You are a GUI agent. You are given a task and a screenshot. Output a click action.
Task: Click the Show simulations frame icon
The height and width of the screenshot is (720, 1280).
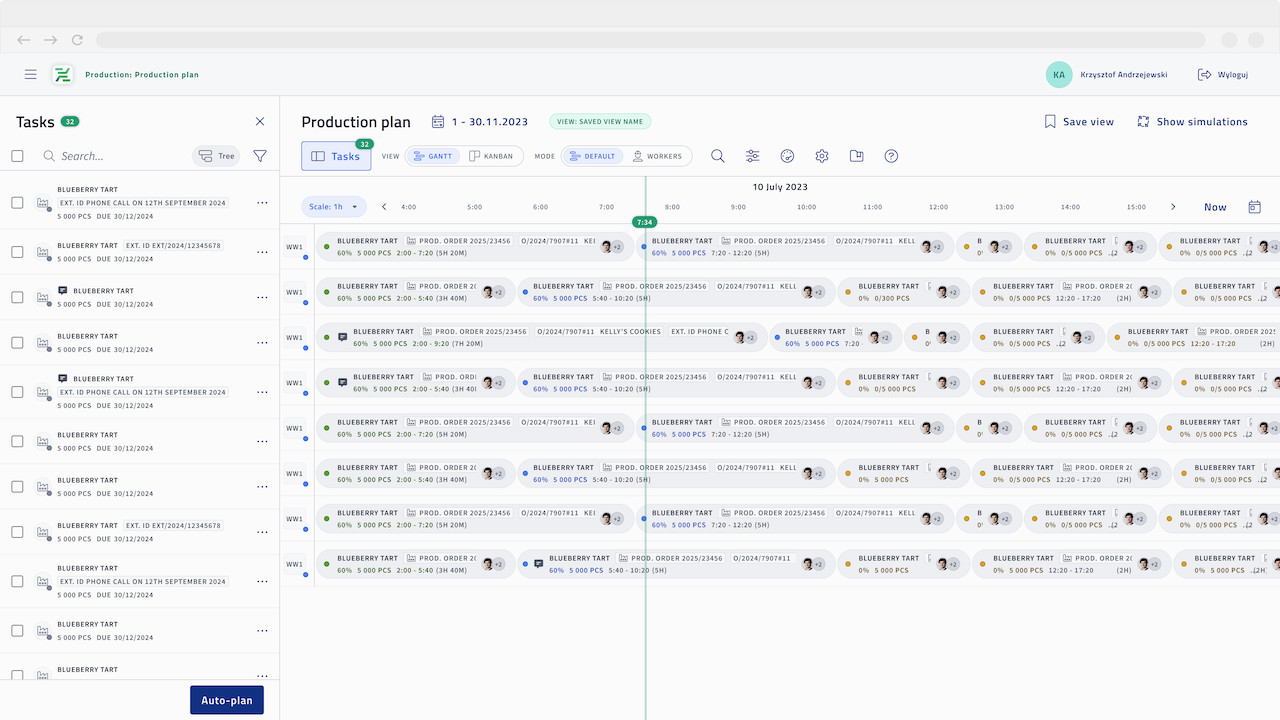1143,122
